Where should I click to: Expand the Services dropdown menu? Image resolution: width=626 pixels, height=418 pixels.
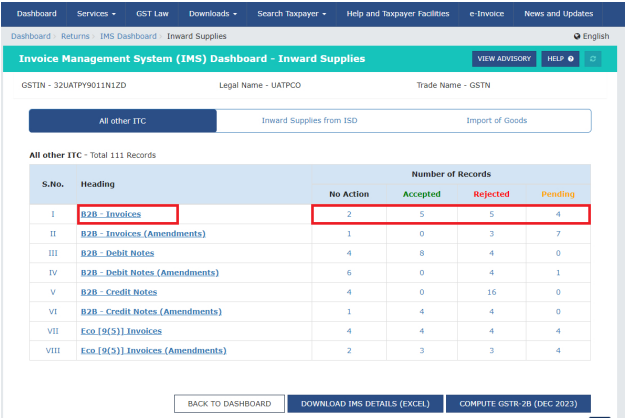(x=96, y=14)
